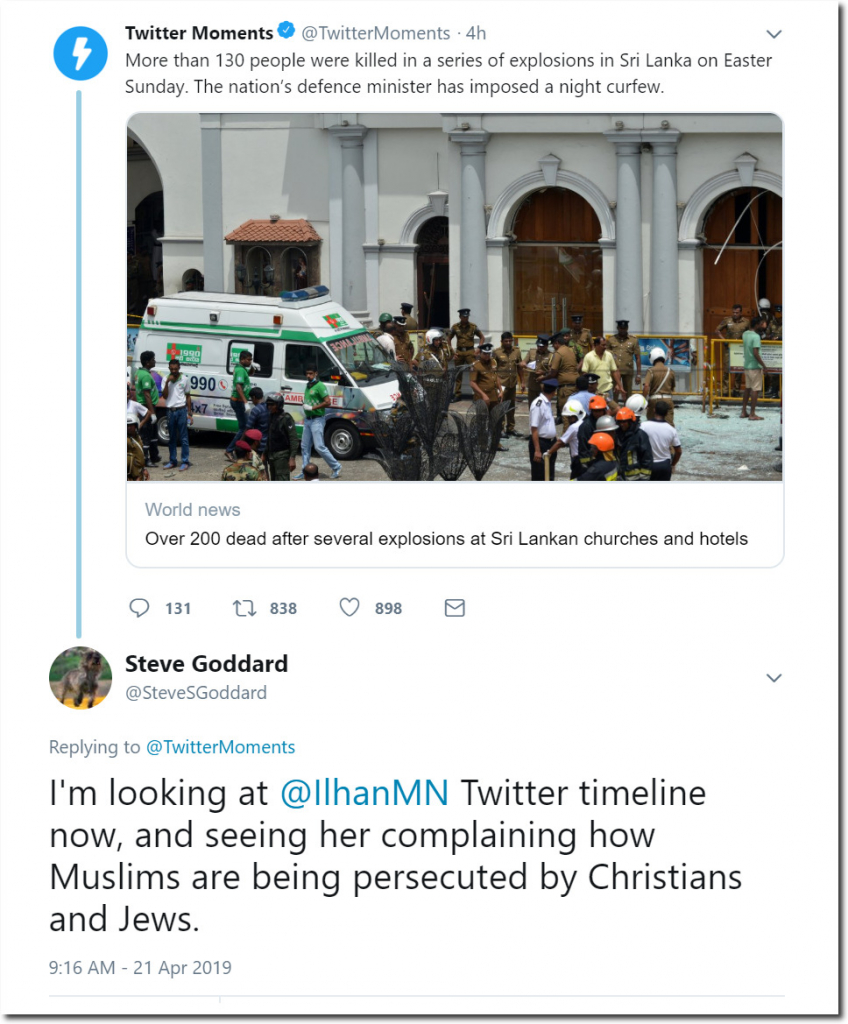Open the Steve Goddard name link
The height and width of the screenshot is (1024, 848).
coord(206,664)
